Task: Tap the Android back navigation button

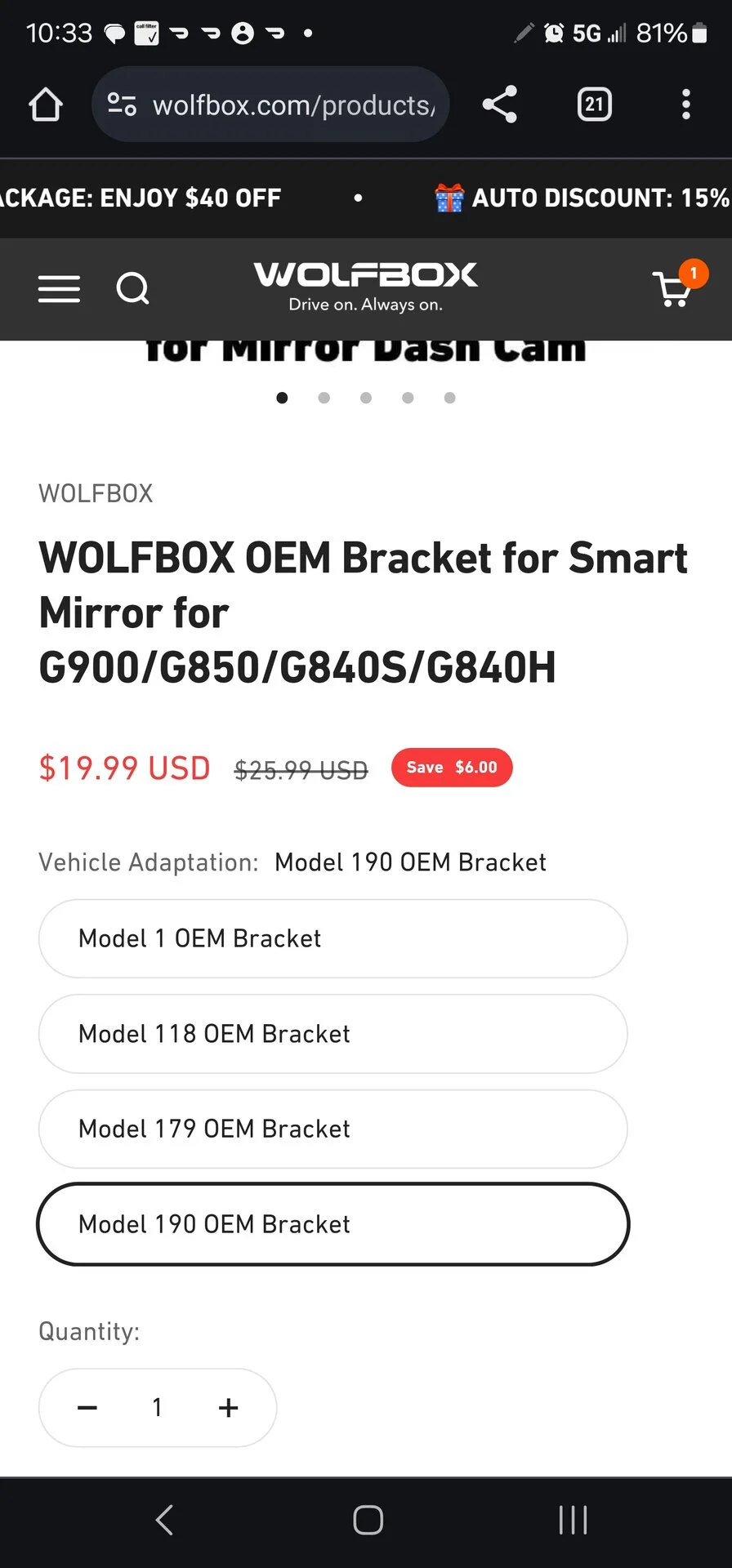Action: [x=164, y=1520]
